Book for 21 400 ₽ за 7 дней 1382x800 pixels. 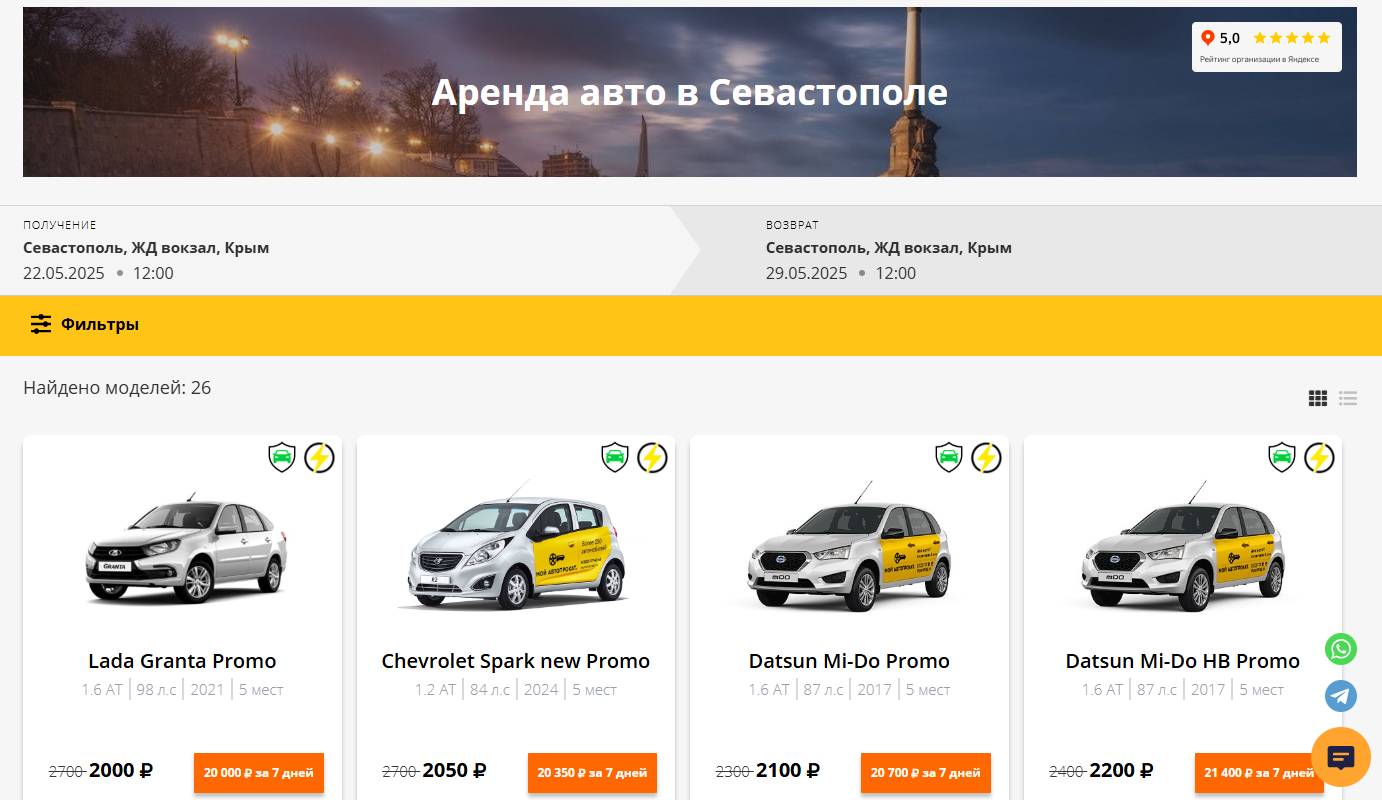[1259, 772]
